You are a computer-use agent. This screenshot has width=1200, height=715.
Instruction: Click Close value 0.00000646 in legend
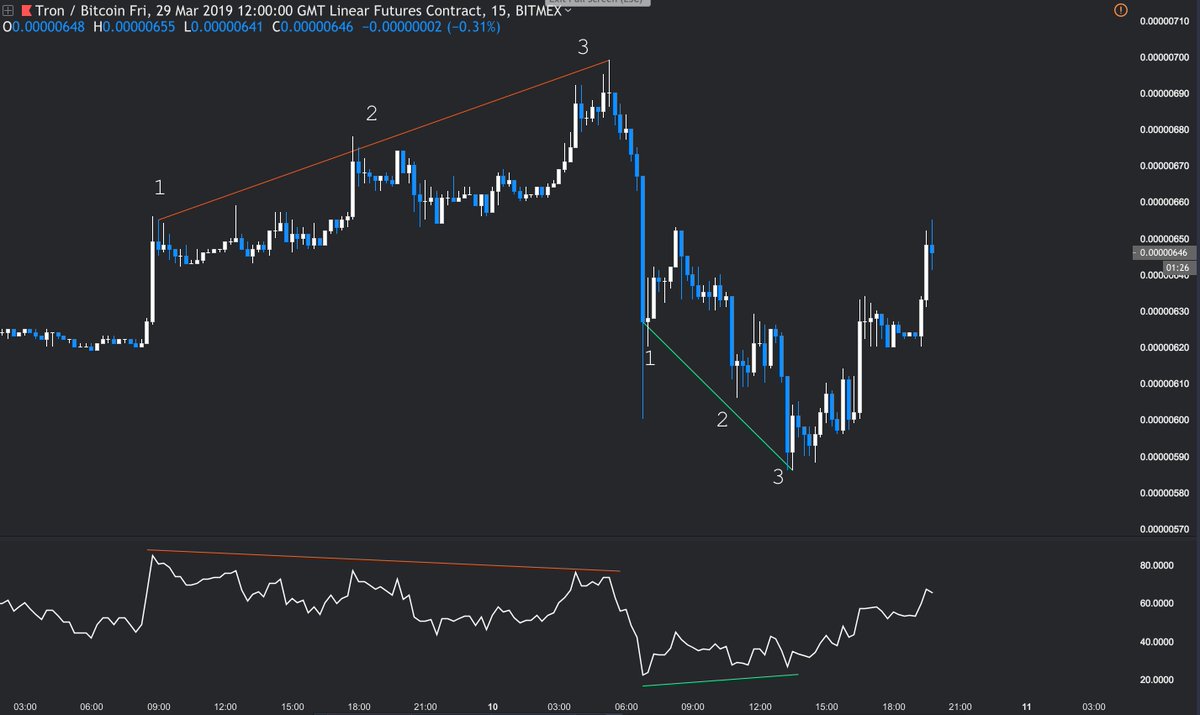(x=313, y=28)
